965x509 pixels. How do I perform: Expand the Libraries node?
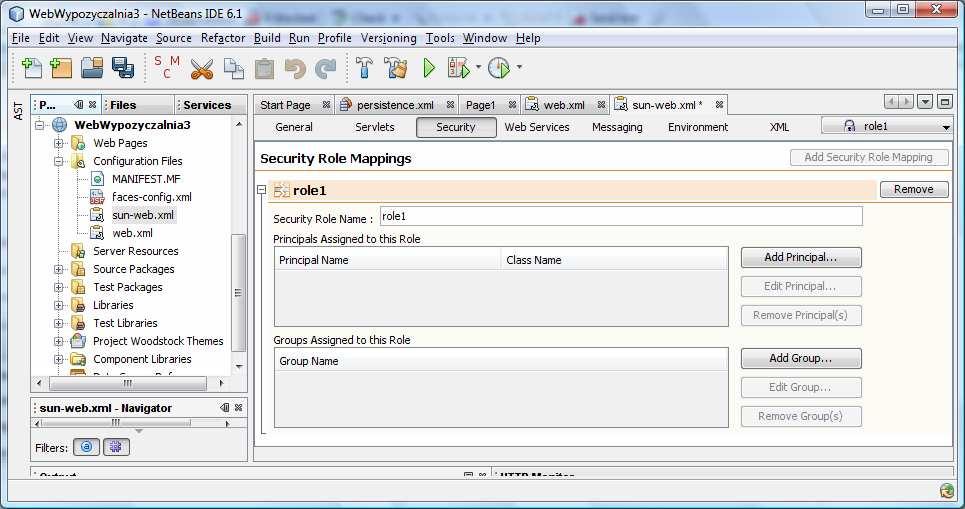click(x=58, y=305)
